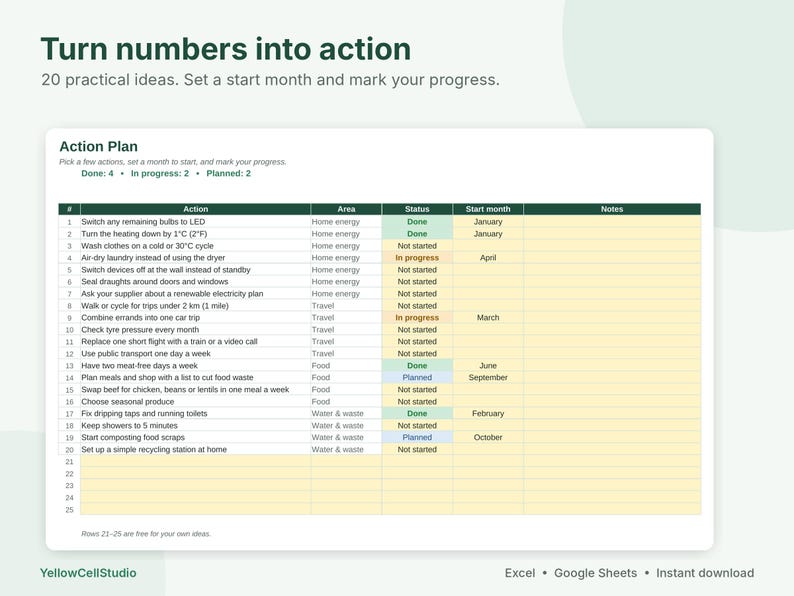
Task: Click 'Home energy' area for seal draughts row
Action: pos(346,282)
